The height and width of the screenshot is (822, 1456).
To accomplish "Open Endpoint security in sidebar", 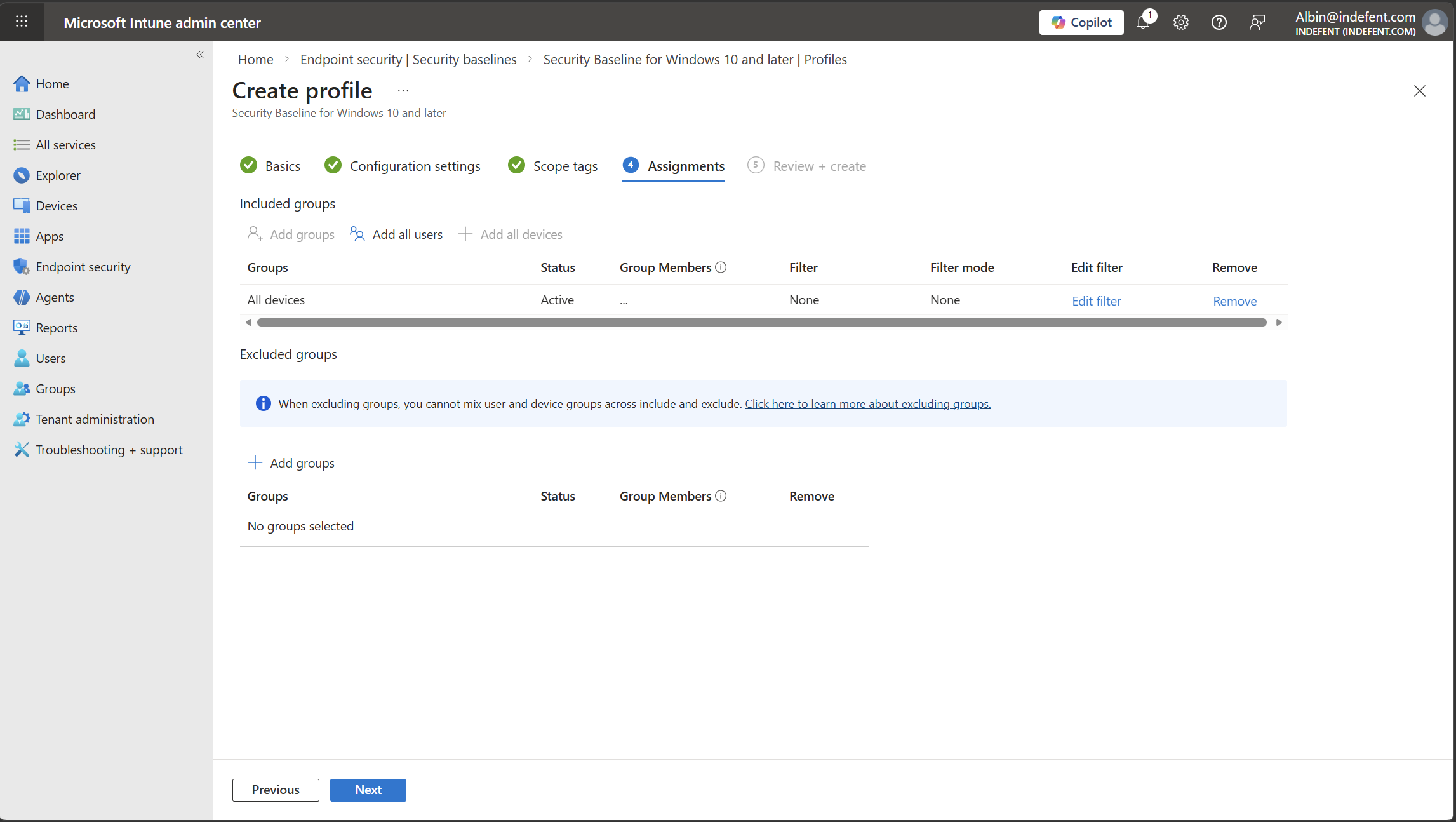I will tap(83, 267).
